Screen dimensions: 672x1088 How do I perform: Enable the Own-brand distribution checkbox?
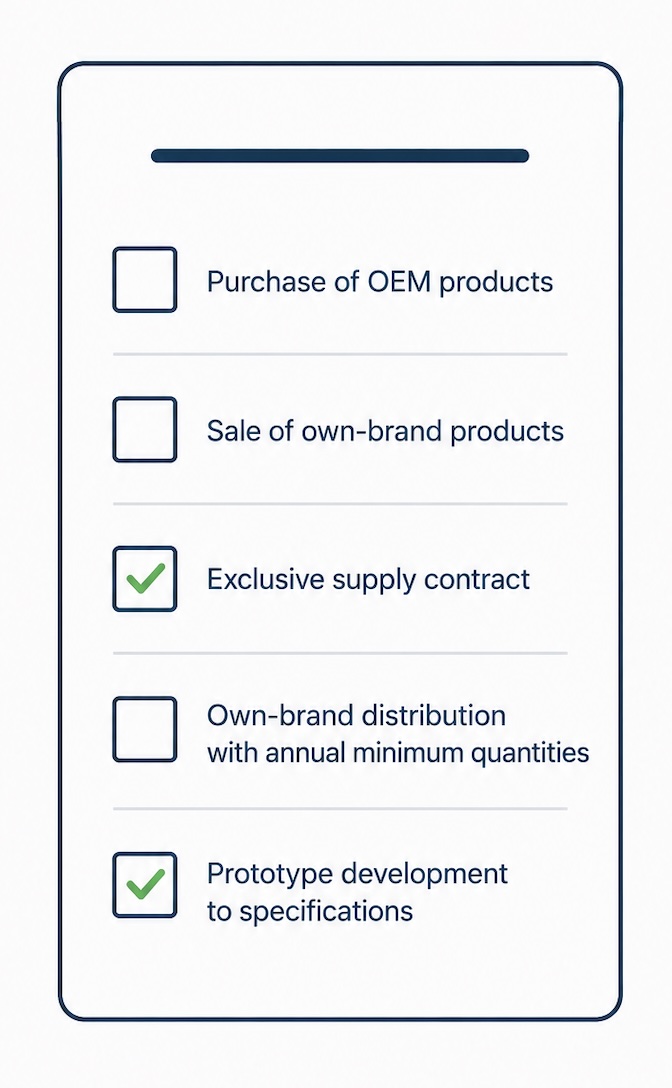coord(144,729)
